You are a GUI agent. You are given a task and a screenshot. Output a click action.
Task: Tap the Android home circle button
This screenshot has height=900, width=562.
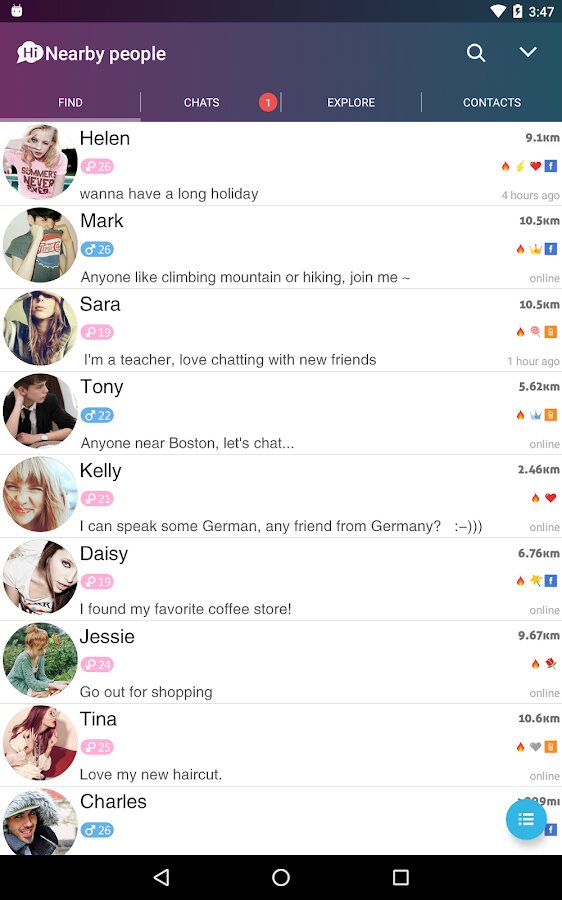click(x=281, y=877)
